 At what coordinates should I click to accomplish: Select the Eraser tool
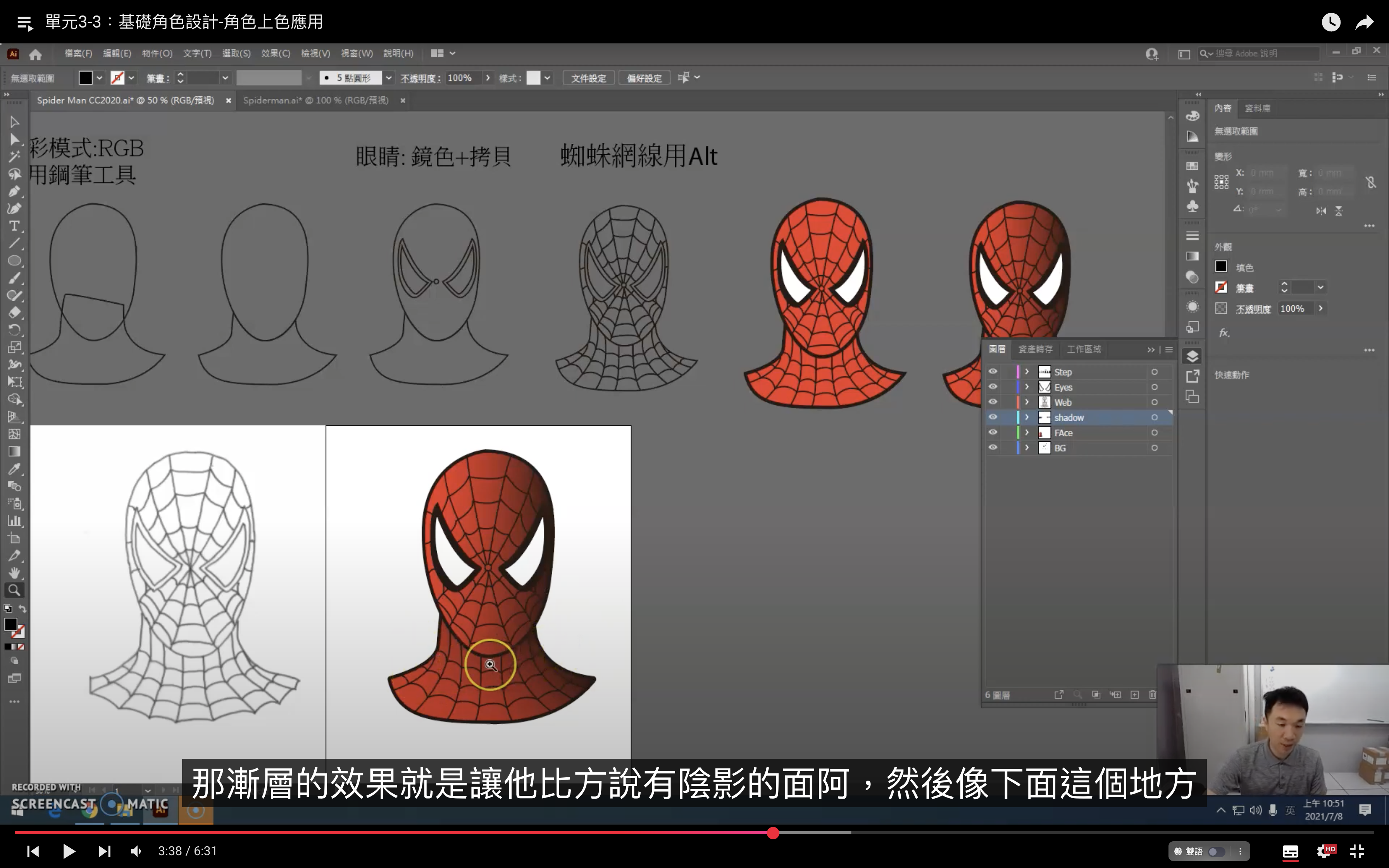coord(14,312)
